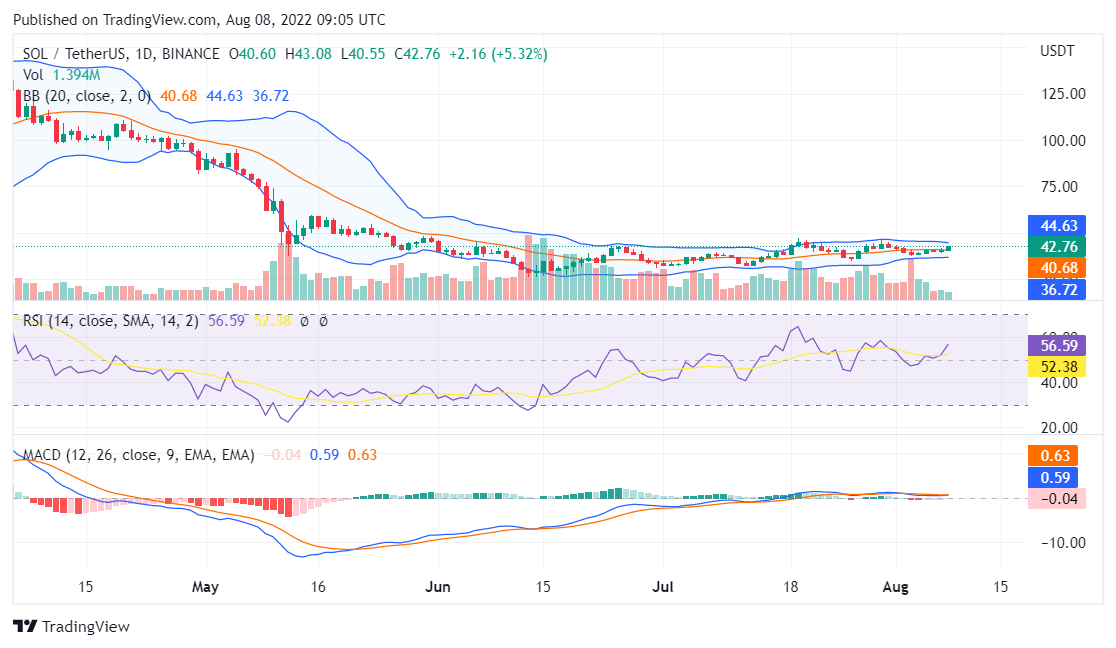Click the second Ø symbol in RSI legend
1116x648 pixels.
pyautogui.click(x=322, y=323)
